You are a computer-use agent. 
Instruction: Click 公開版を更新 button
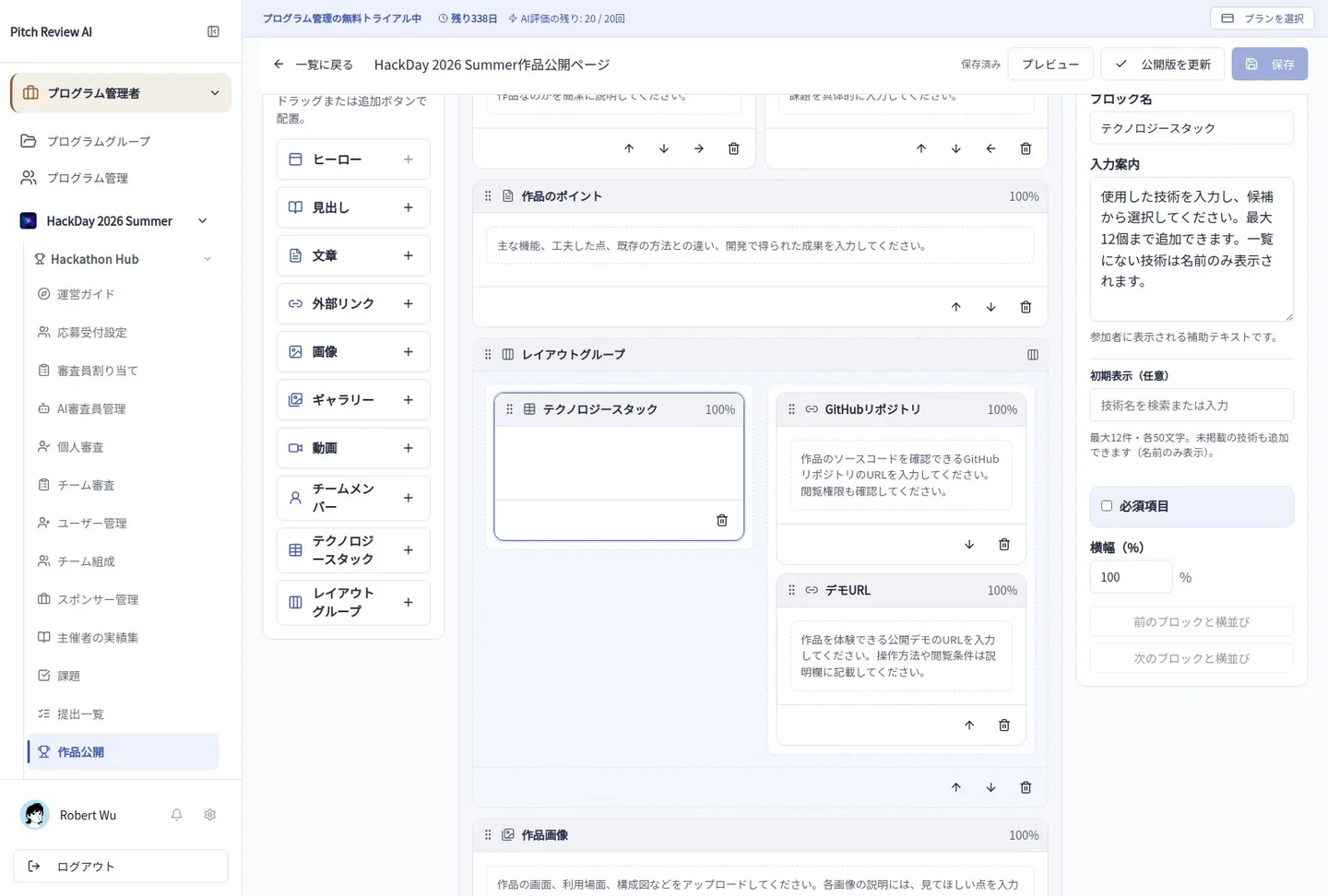coord(1163,65)
